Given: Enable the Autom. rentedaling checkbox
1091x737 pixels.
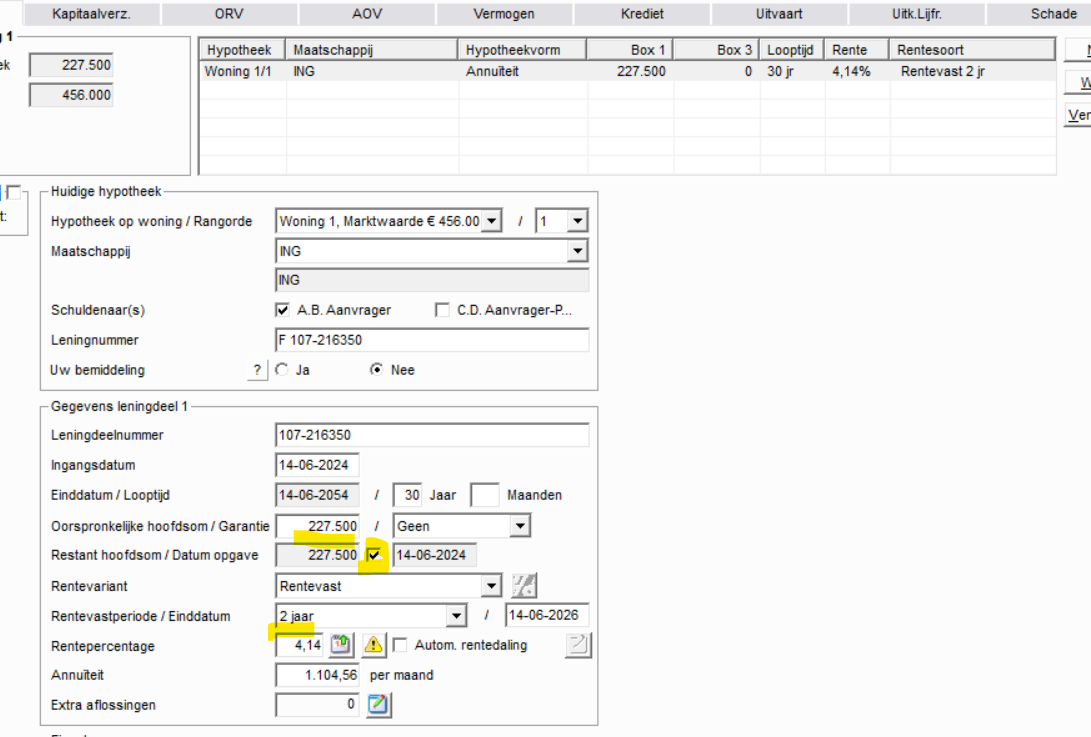Looking at the screenshot, I should 400,645.
